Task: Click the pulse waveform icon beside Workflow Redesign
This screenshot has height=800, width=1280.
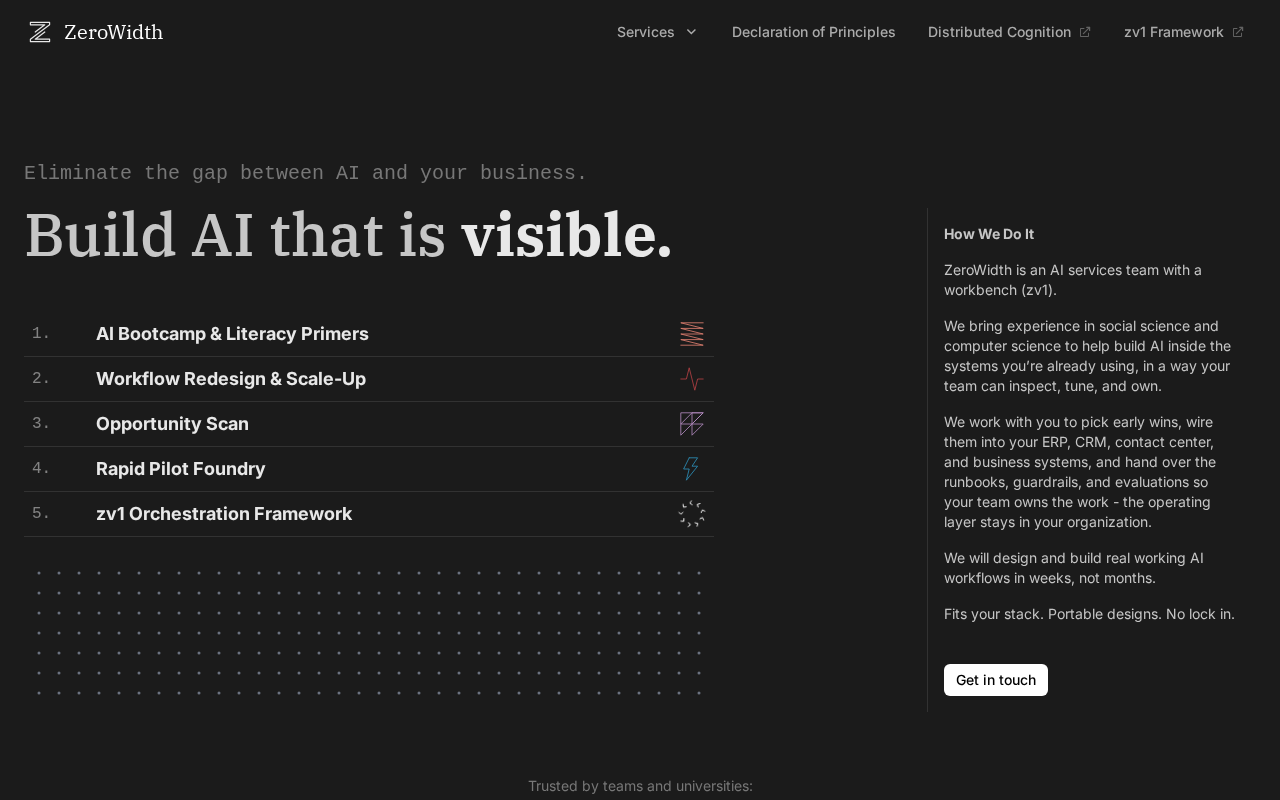Action: 692,379
